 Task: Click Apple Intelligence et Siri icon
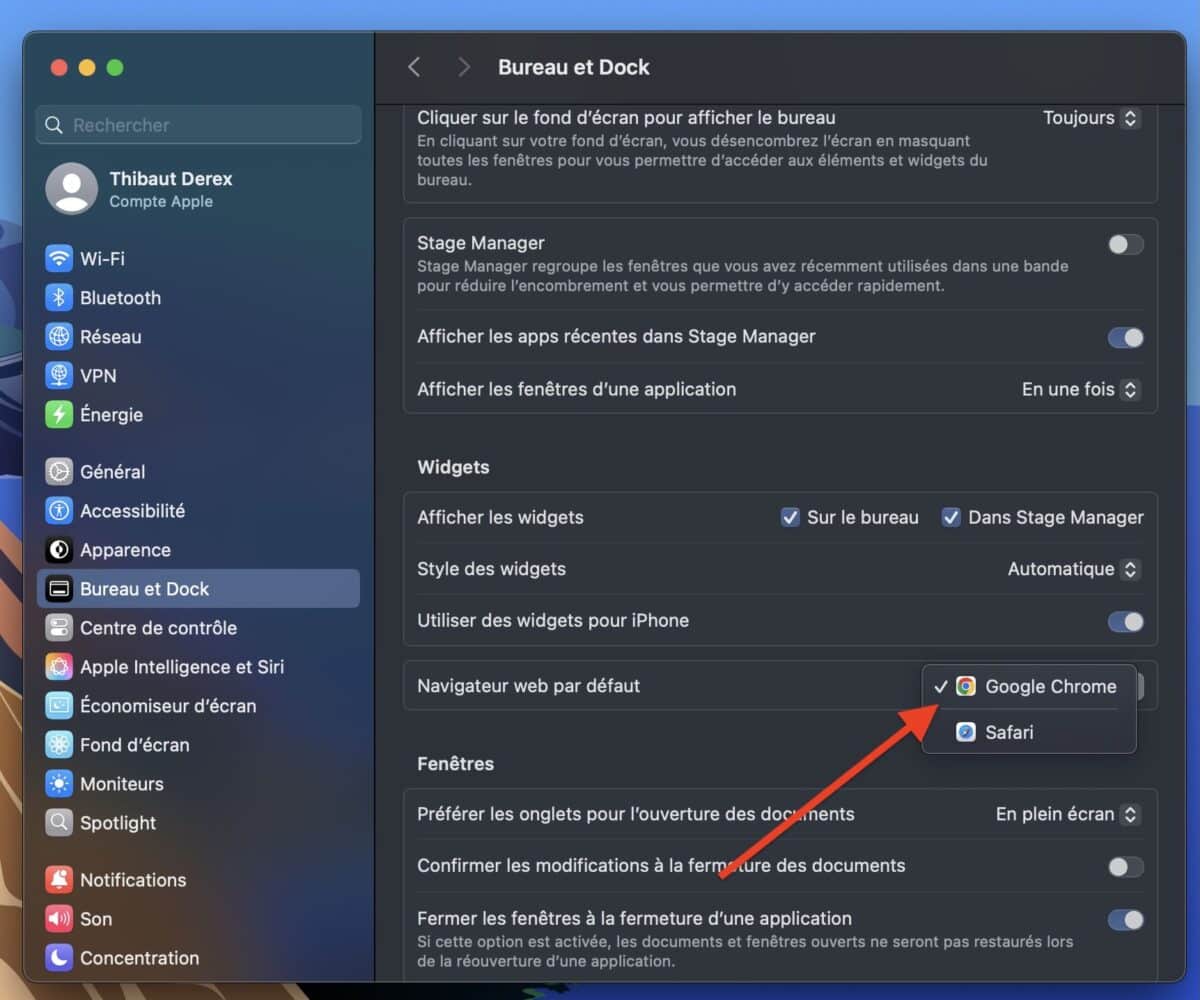pyautogui.click(x=59, y=666)
